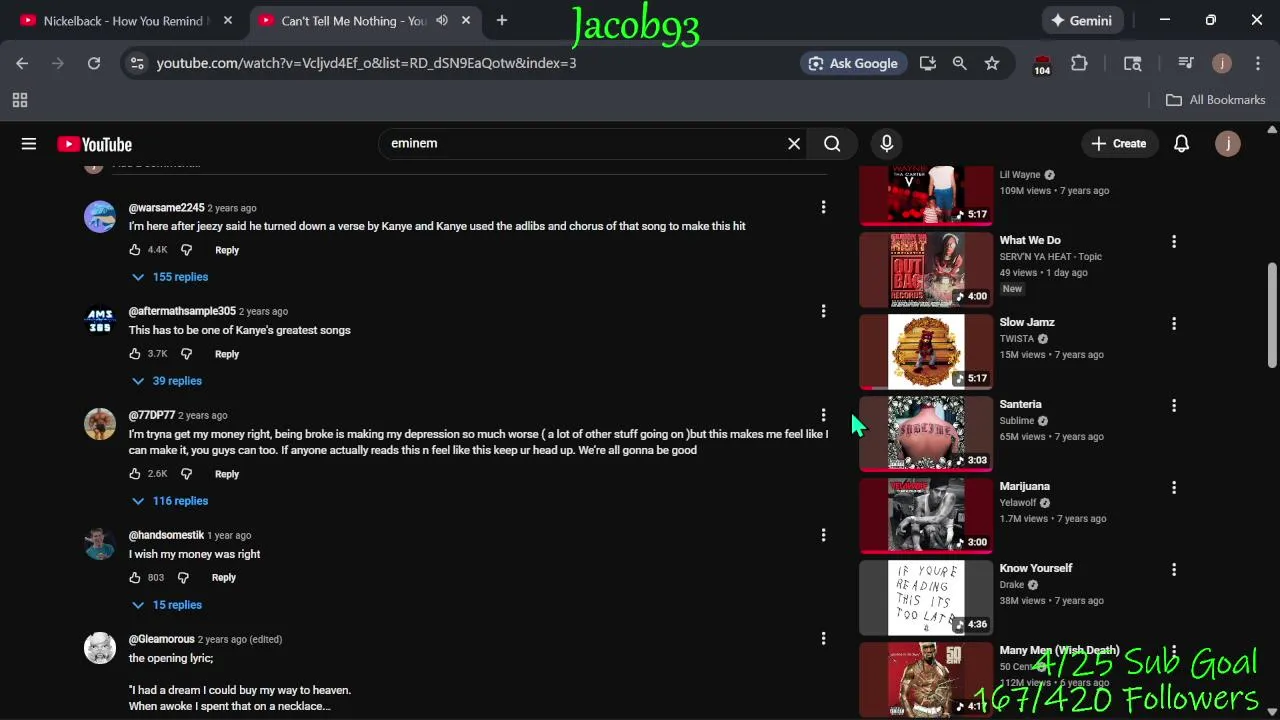Go back in browser history
Viewport: 1280px width, 720px height.
click(22, 63)
